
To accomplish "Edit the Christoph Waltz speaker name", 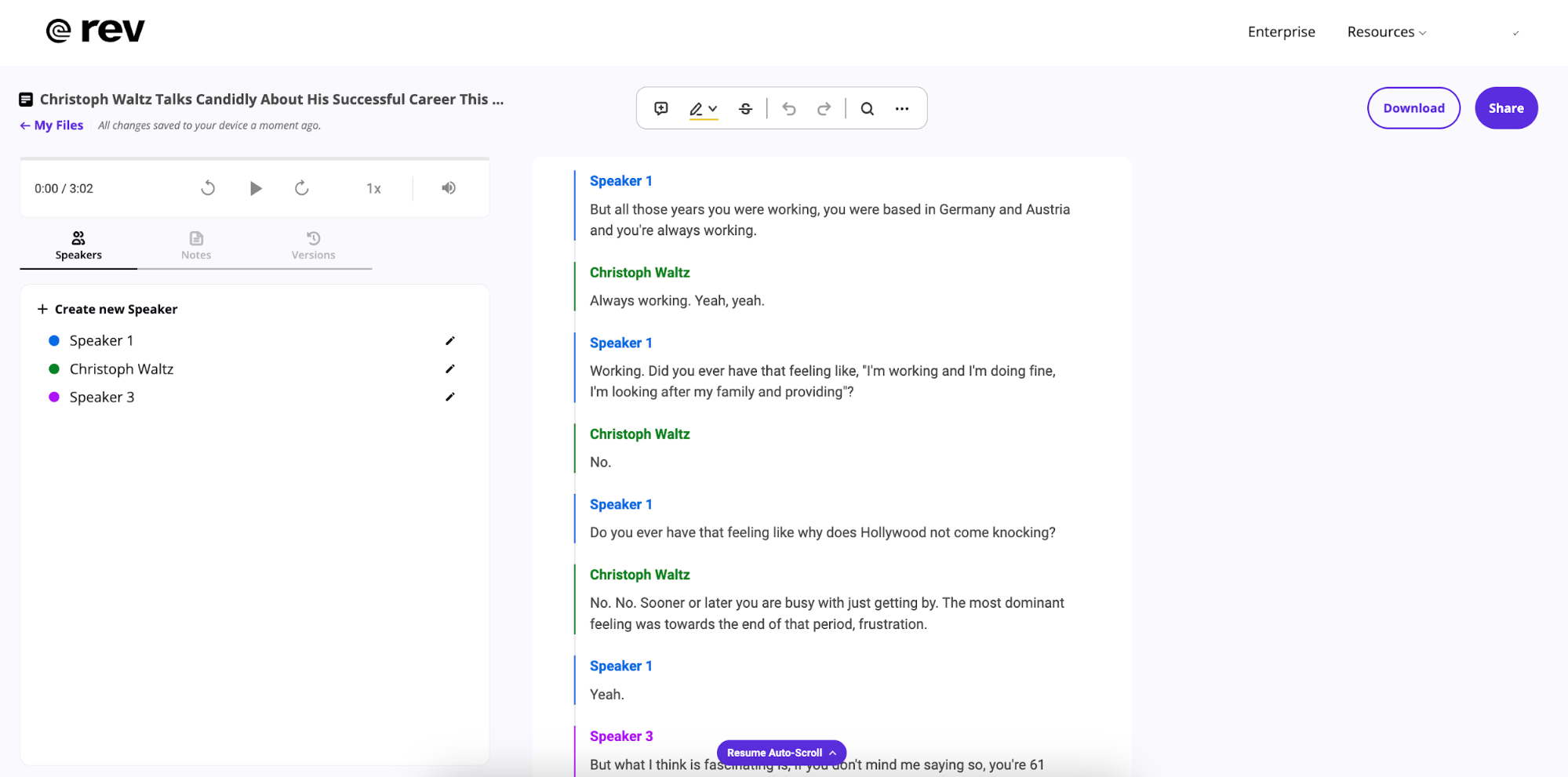I will click(x=450, y=369).
